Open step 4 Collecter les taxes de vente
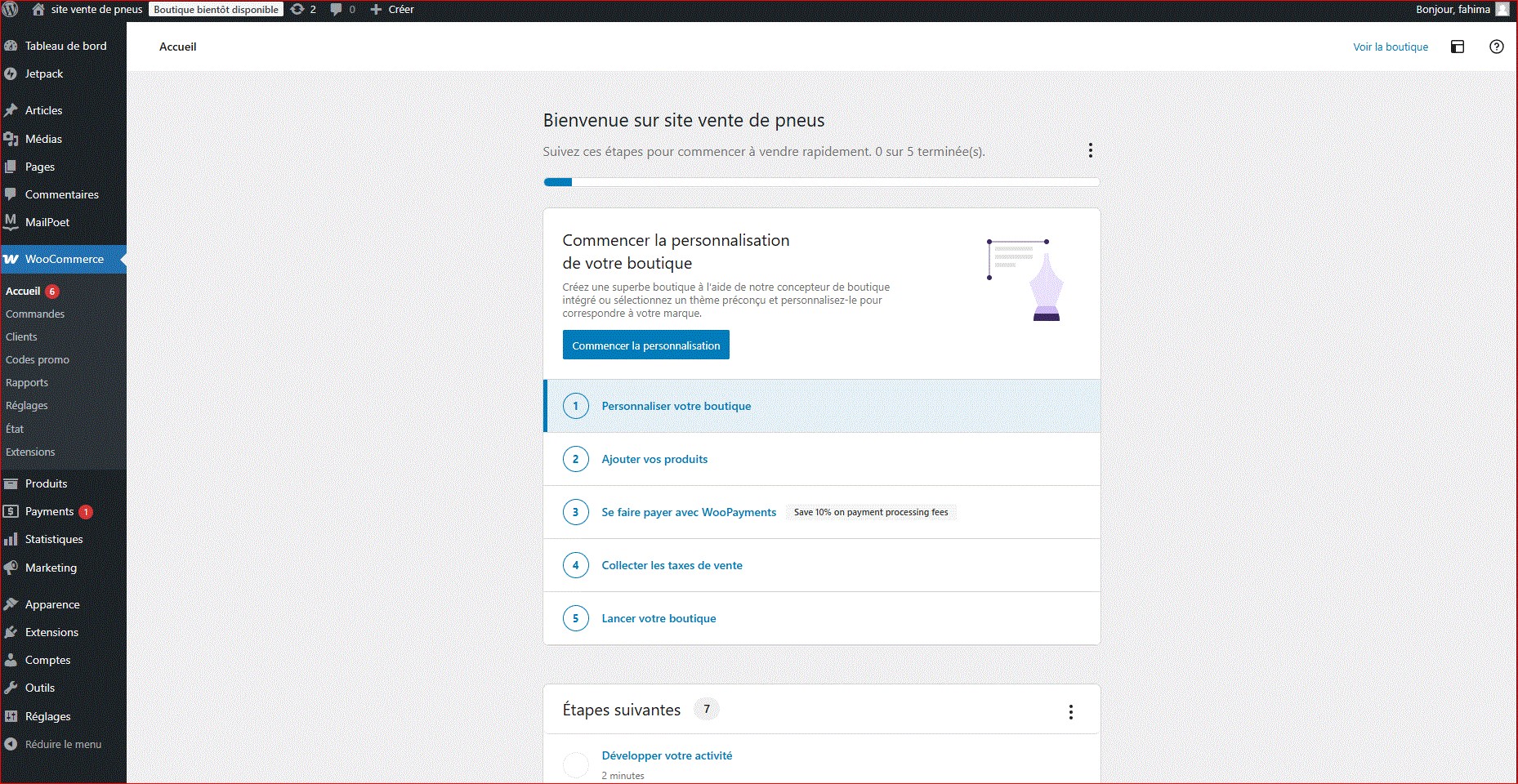Image resolution: width=1518 pixels, height=784 pixels. click(822, 565)
